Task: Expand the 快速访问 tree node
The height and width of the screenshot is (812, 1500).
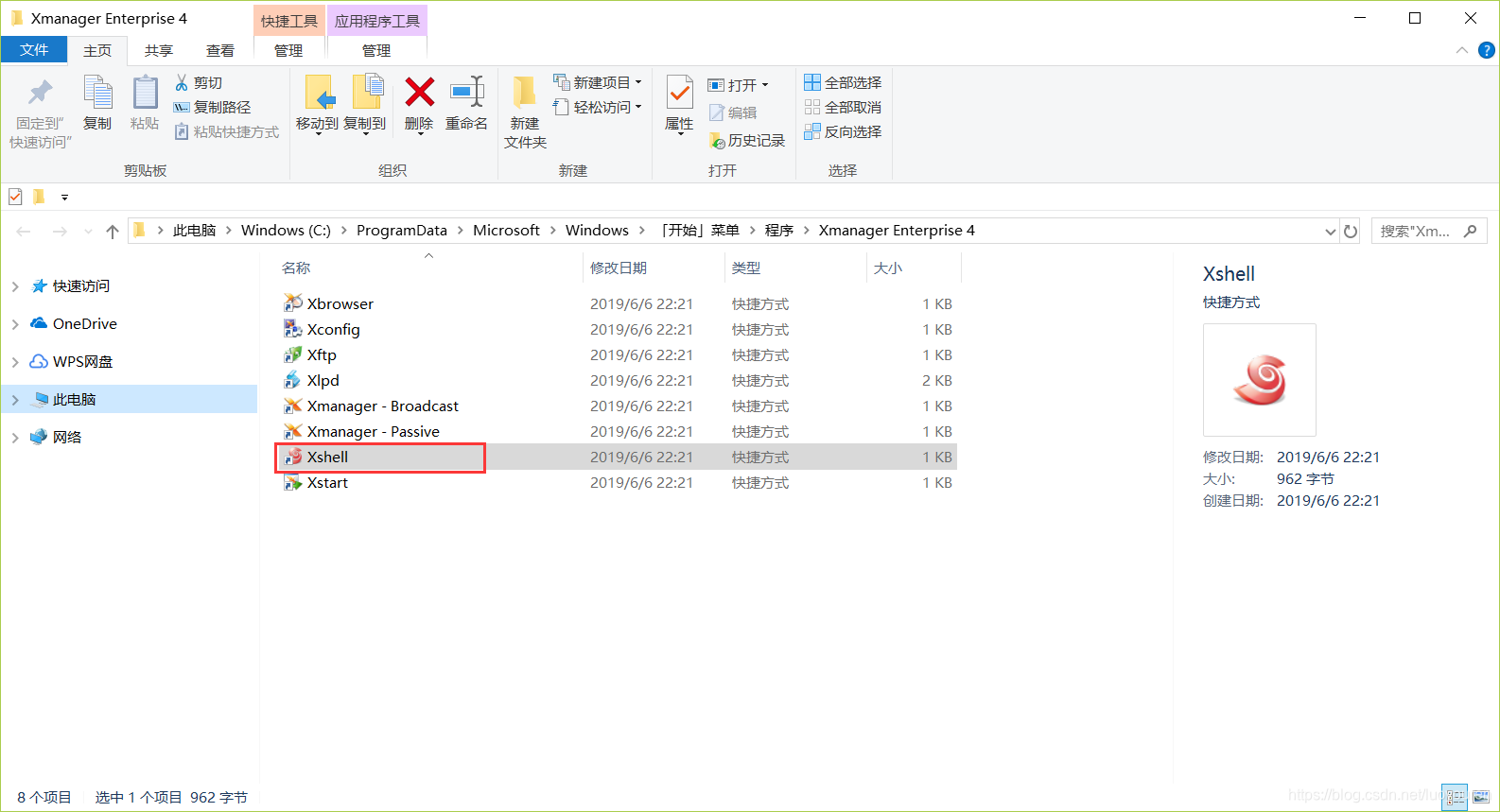Action: point(15,286)
